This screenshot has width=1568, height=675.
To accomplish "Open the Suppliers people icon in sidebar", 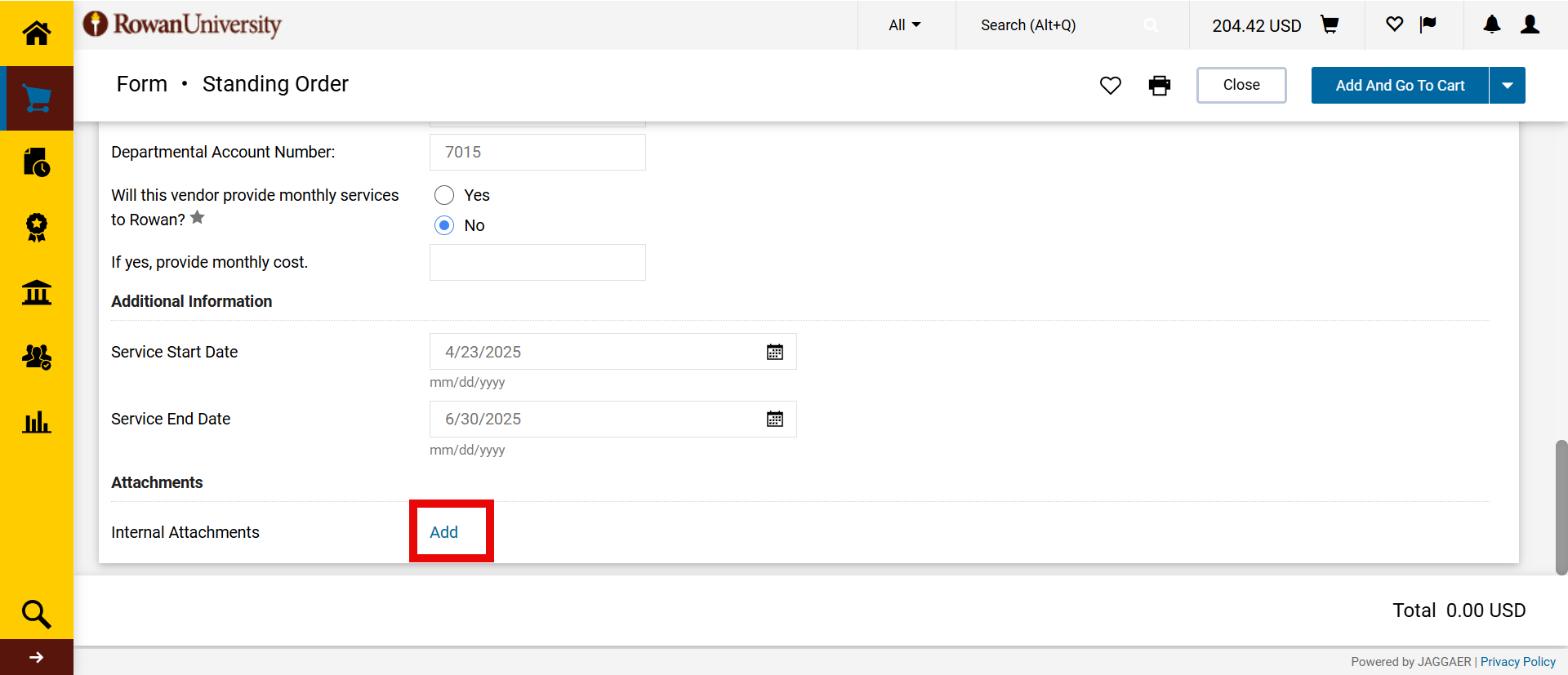I will (x=36, y=357).
